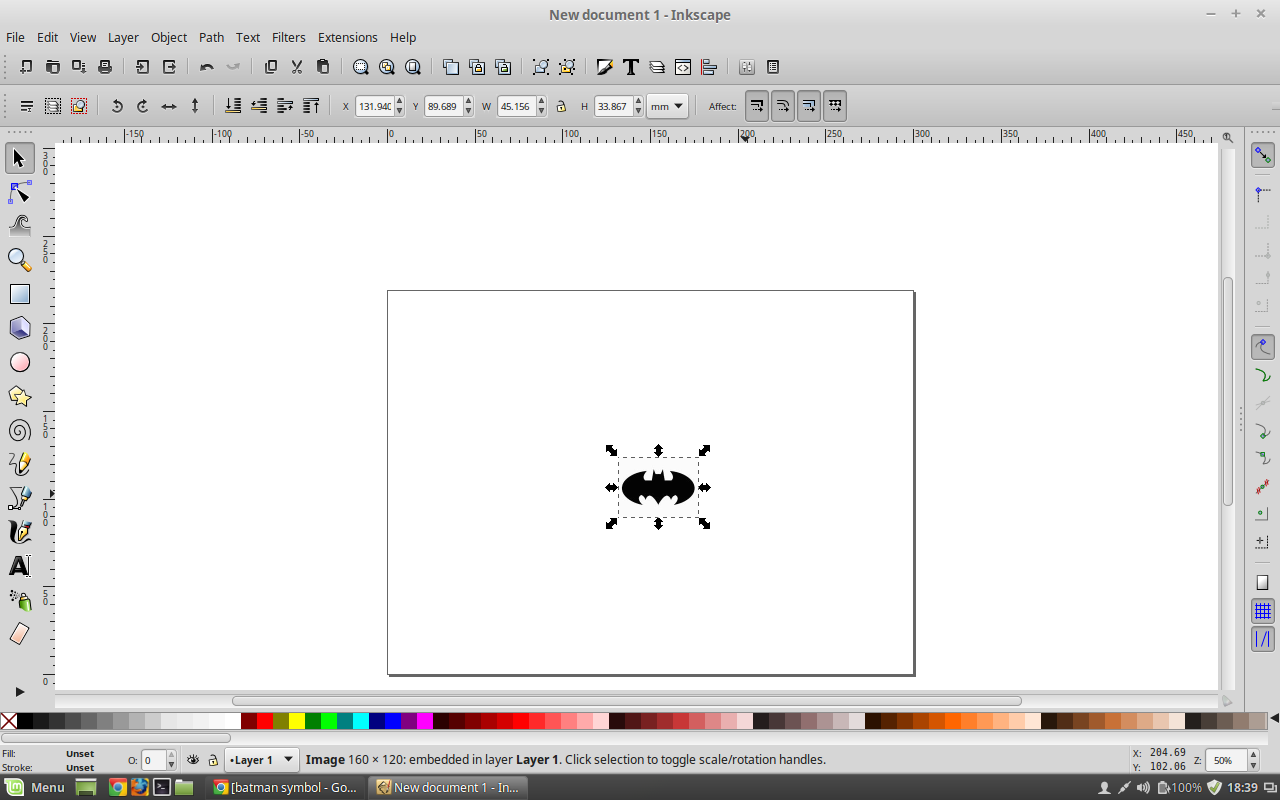
Task: Switch to batman symbol Chrome taskbar window
Action: [286, 787]
